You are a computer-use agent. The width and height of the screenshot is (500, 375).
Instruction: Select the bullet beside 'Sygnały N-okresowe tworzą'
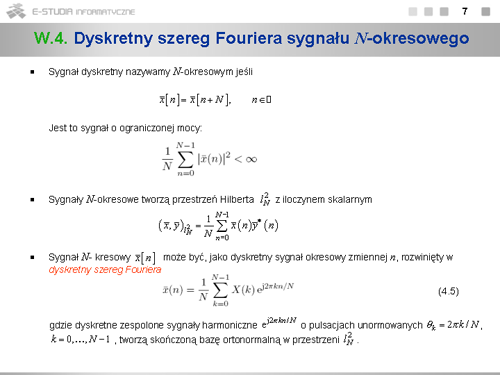click(x=32, y=200)
